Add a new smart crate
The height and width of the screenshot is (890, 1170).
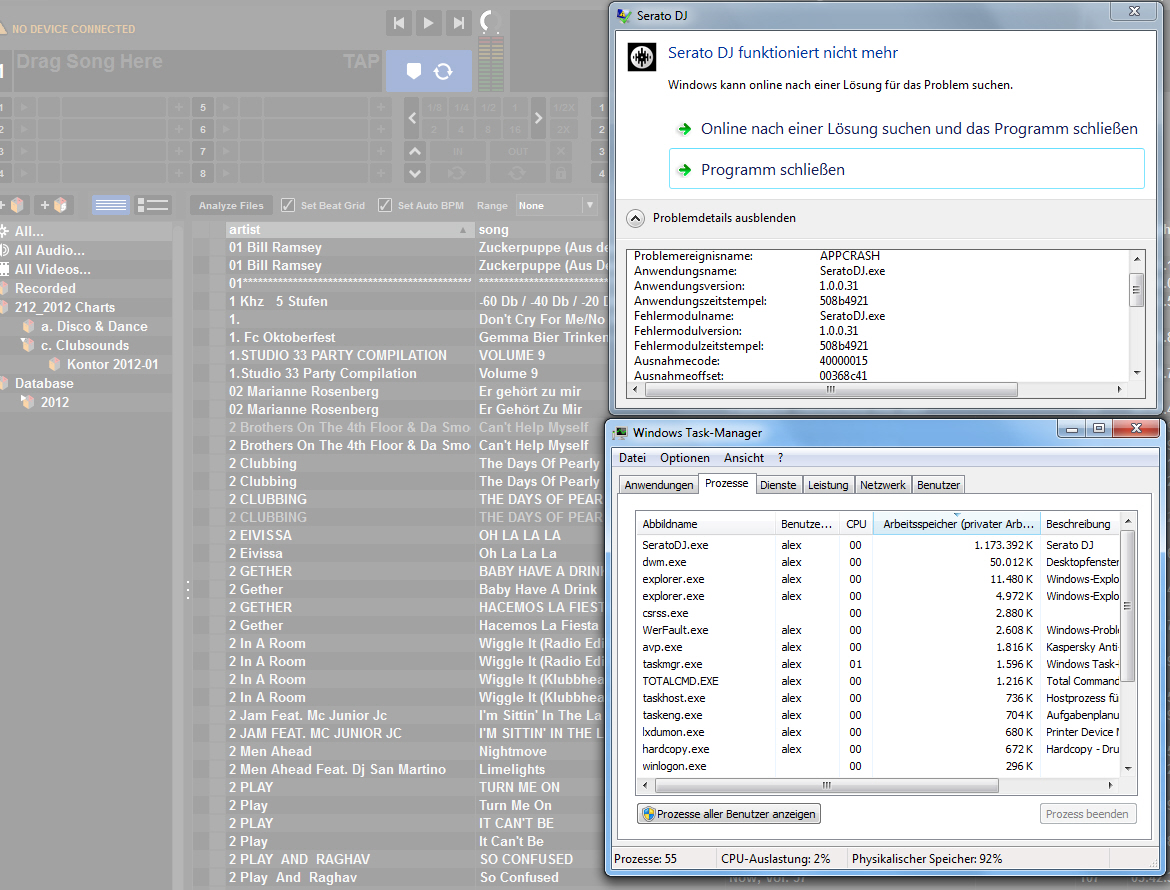tap(53, 204)
